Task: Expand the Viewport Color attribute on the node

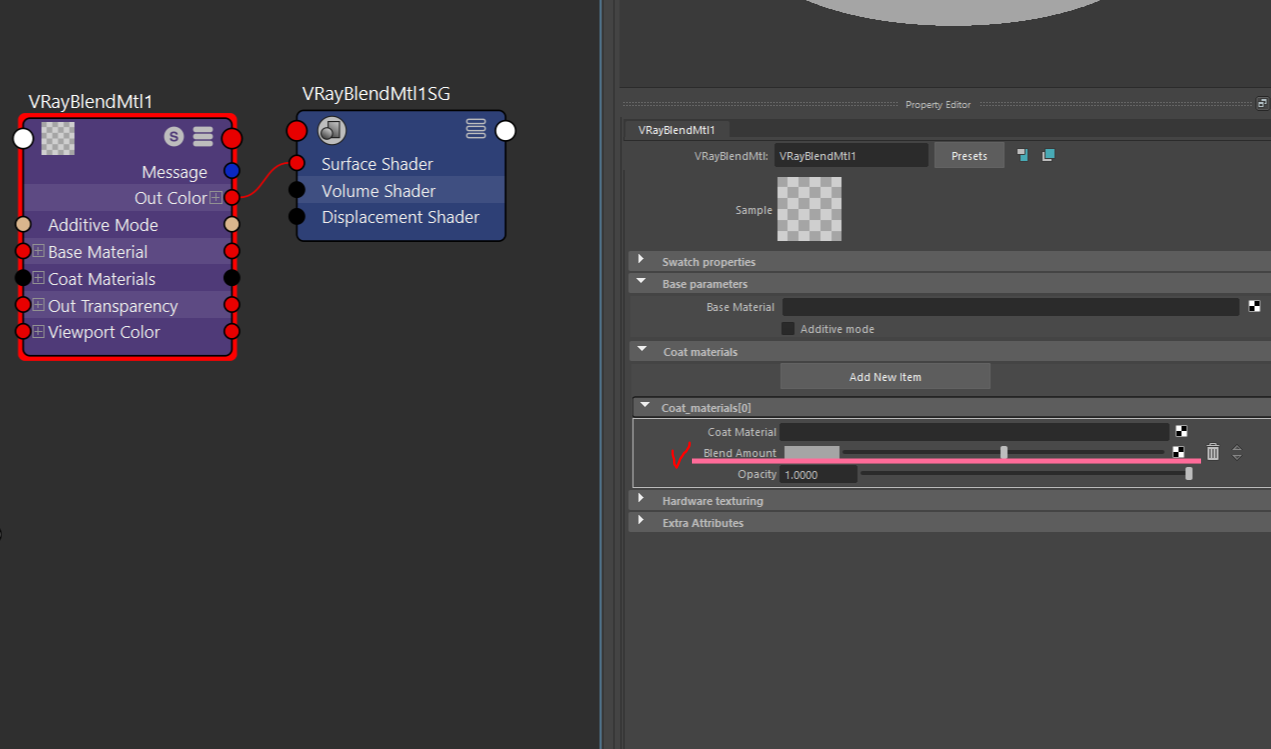Action: [x=39, y=331]
